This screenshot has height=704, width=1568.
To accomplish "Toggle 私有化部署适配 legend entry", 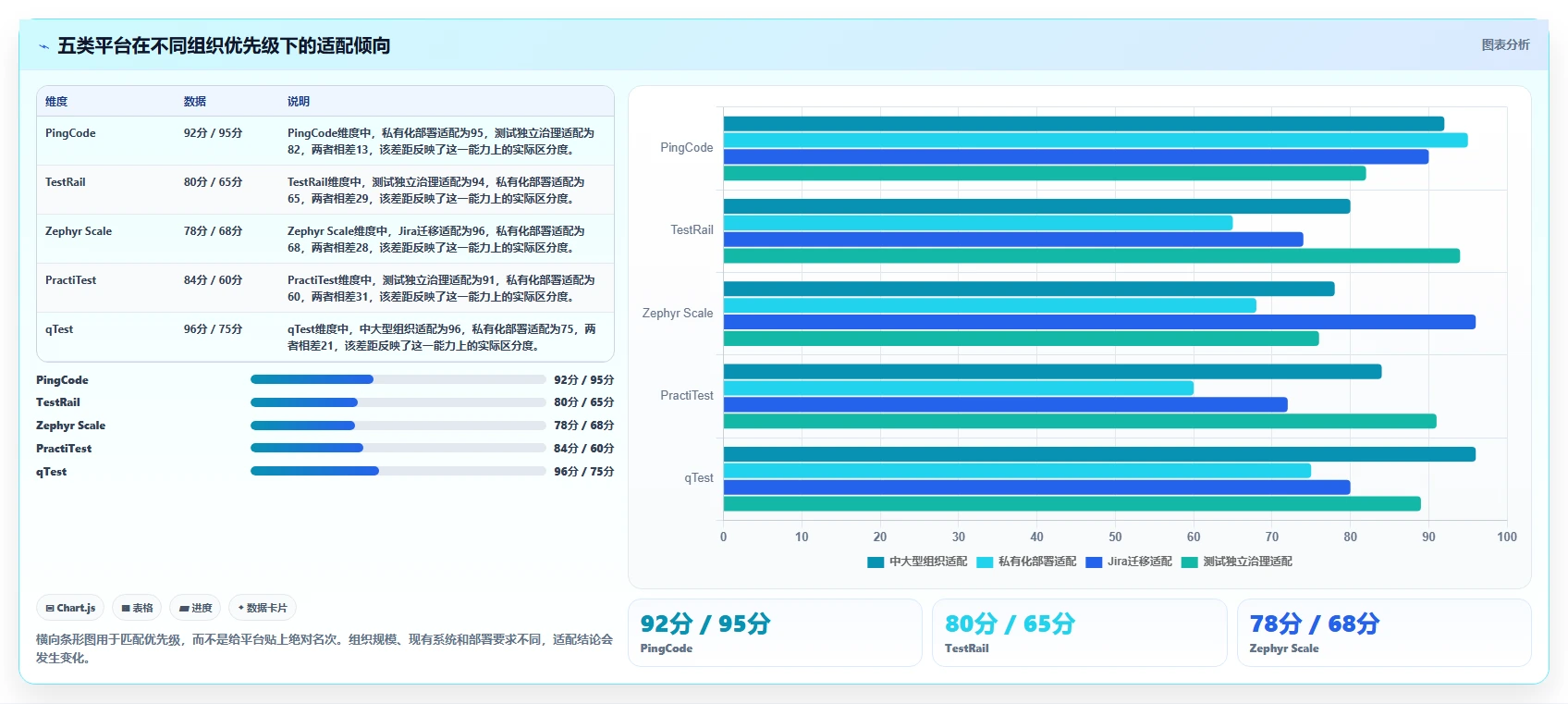I will click(1026, 562).
